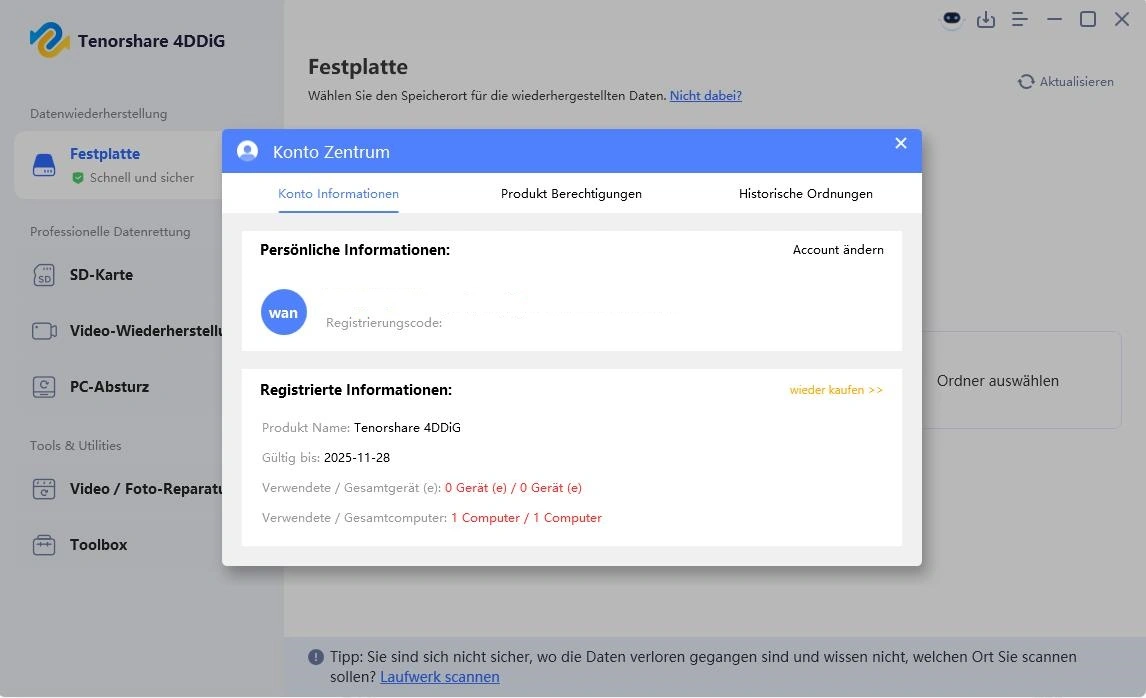
Task: Close the Konto Zentrum dialog
Action: pos(901,144)
